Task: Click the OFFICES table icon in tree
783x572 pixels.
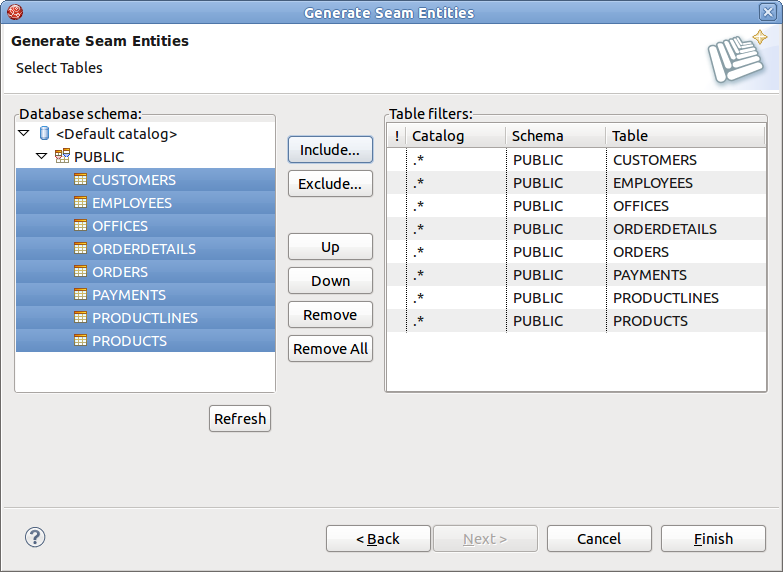Action: pos(81,226)
